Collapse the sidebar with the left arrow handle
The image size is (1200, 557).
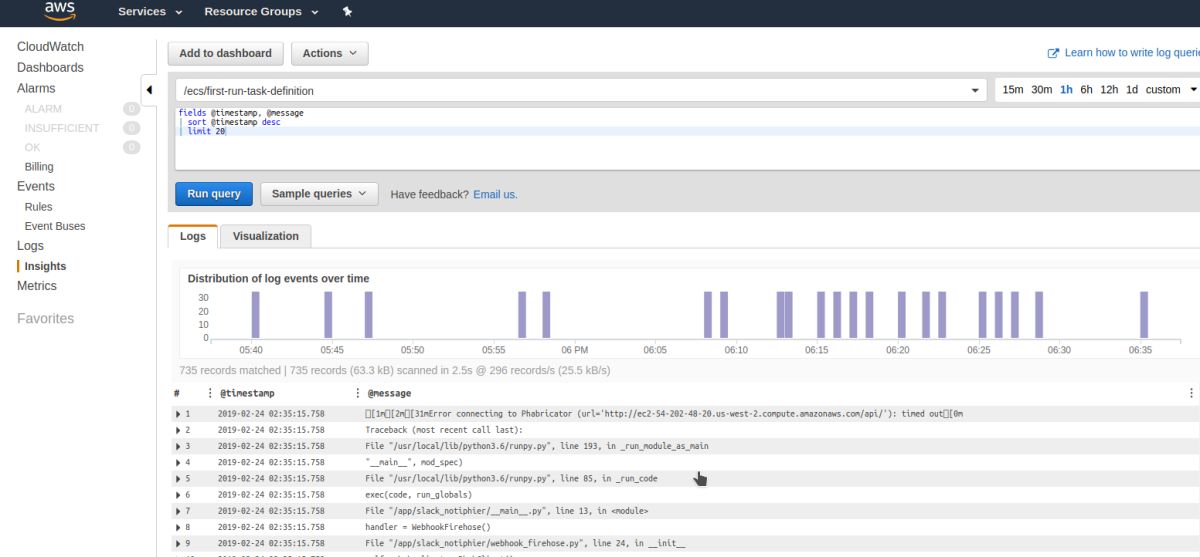click(x=149, y=90)
